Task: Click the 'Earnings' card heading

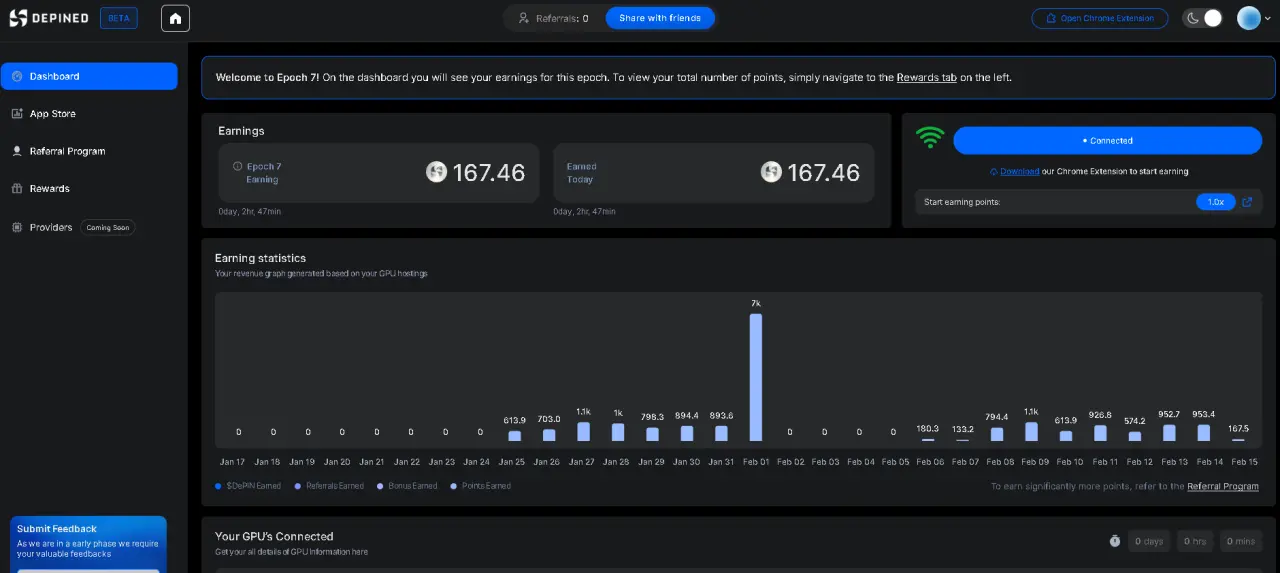Action: click(241, 131)
